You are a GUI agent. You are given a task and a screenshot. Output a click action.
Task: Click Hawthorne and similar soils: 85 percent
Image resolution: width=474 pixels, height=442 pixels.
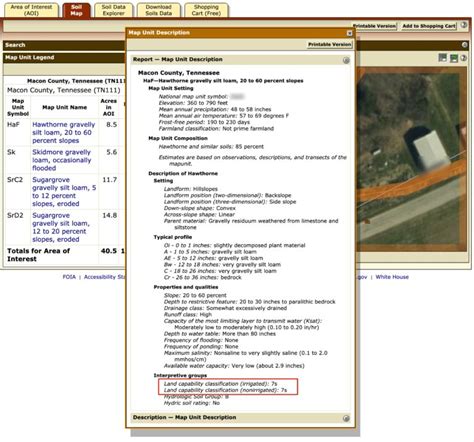point(211,147)
